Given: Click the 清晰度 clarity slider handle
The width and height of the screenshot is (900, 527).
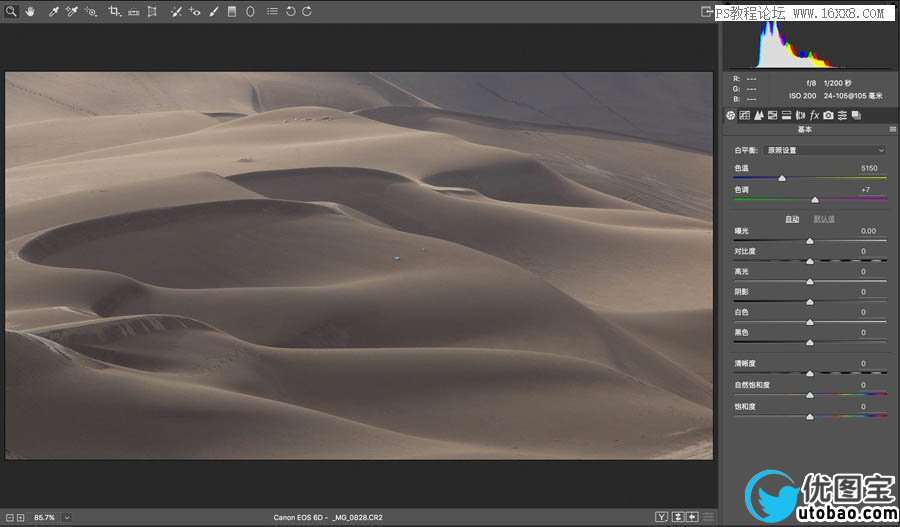Looking at the screenshot, I should pyautogui.click(x=810, y=374).
